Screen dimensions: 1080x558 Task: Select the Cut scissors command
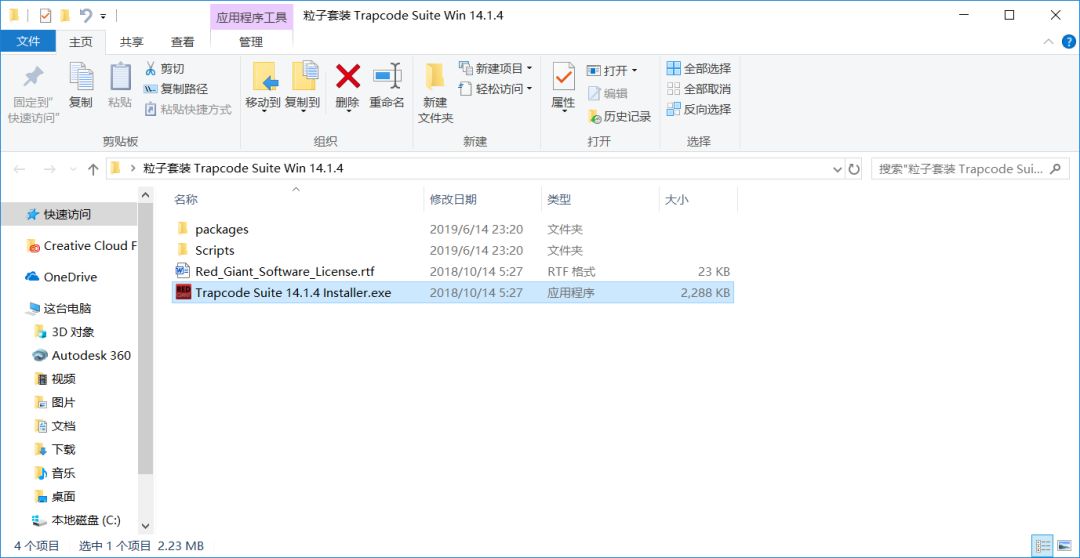click(x=164, y=69)
